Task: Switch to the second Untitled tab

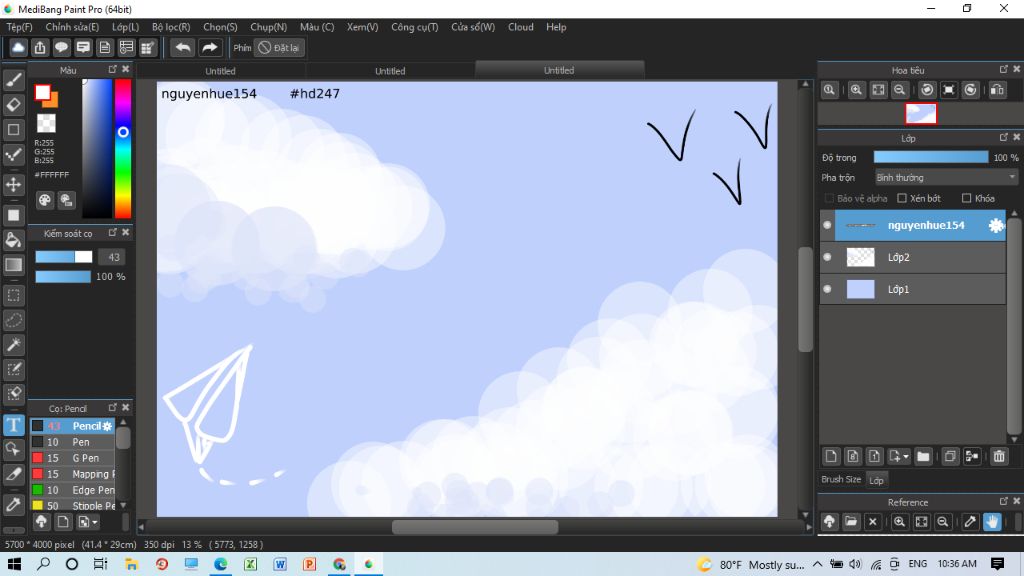Action: 390,71
